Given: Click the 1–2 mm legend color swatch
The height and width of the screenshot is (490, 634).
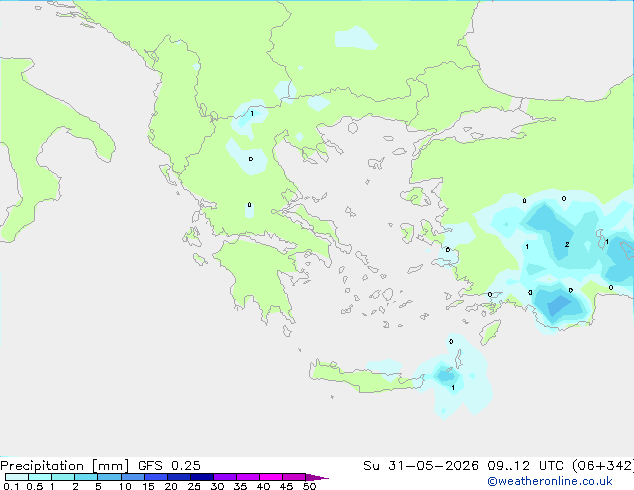Looking at the screenshot, I should [x=63, y=477].
